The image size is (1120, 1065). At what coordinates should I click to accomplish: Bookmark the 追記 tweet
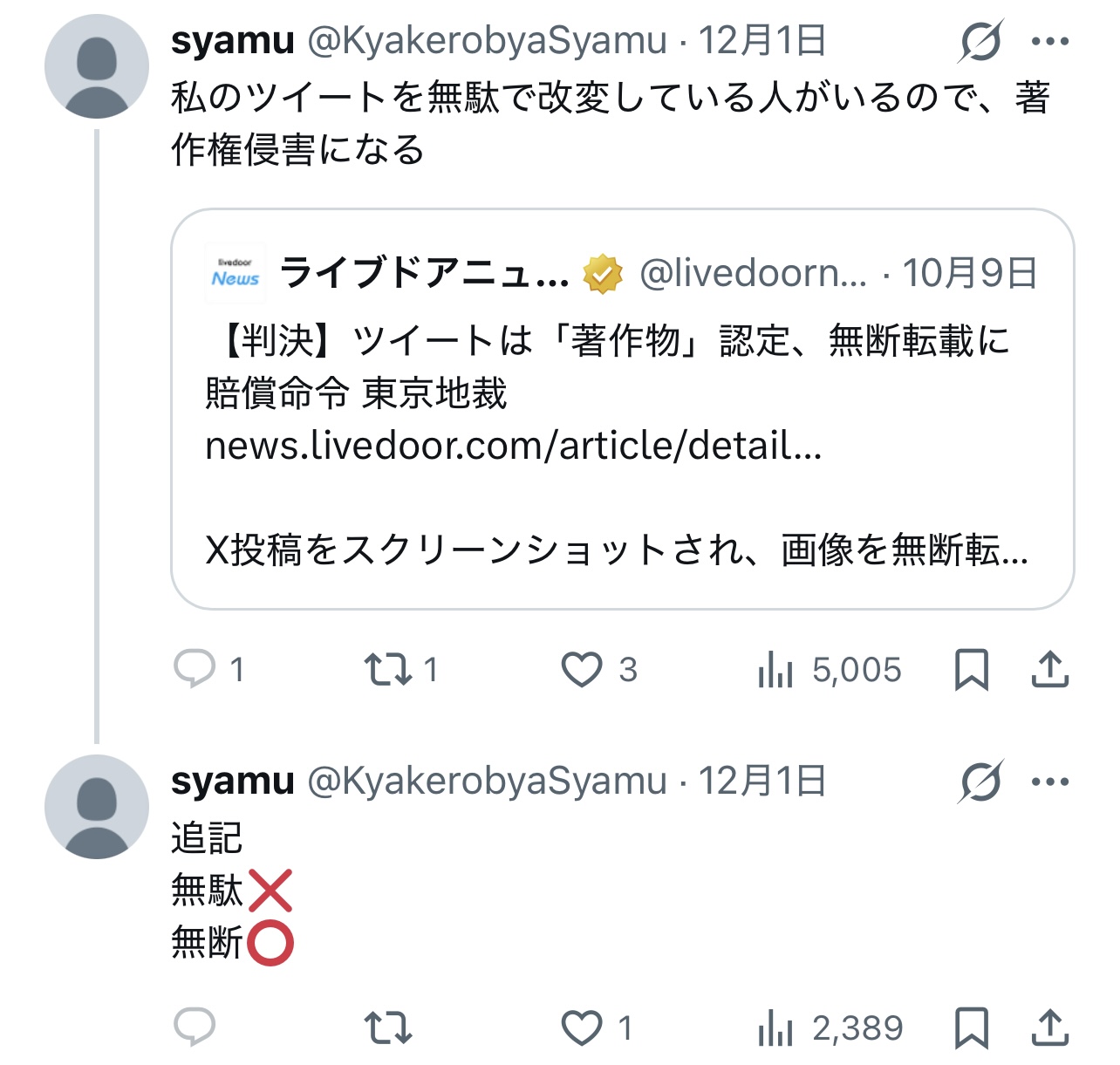pyautogui.click(x=971, y=1027)
